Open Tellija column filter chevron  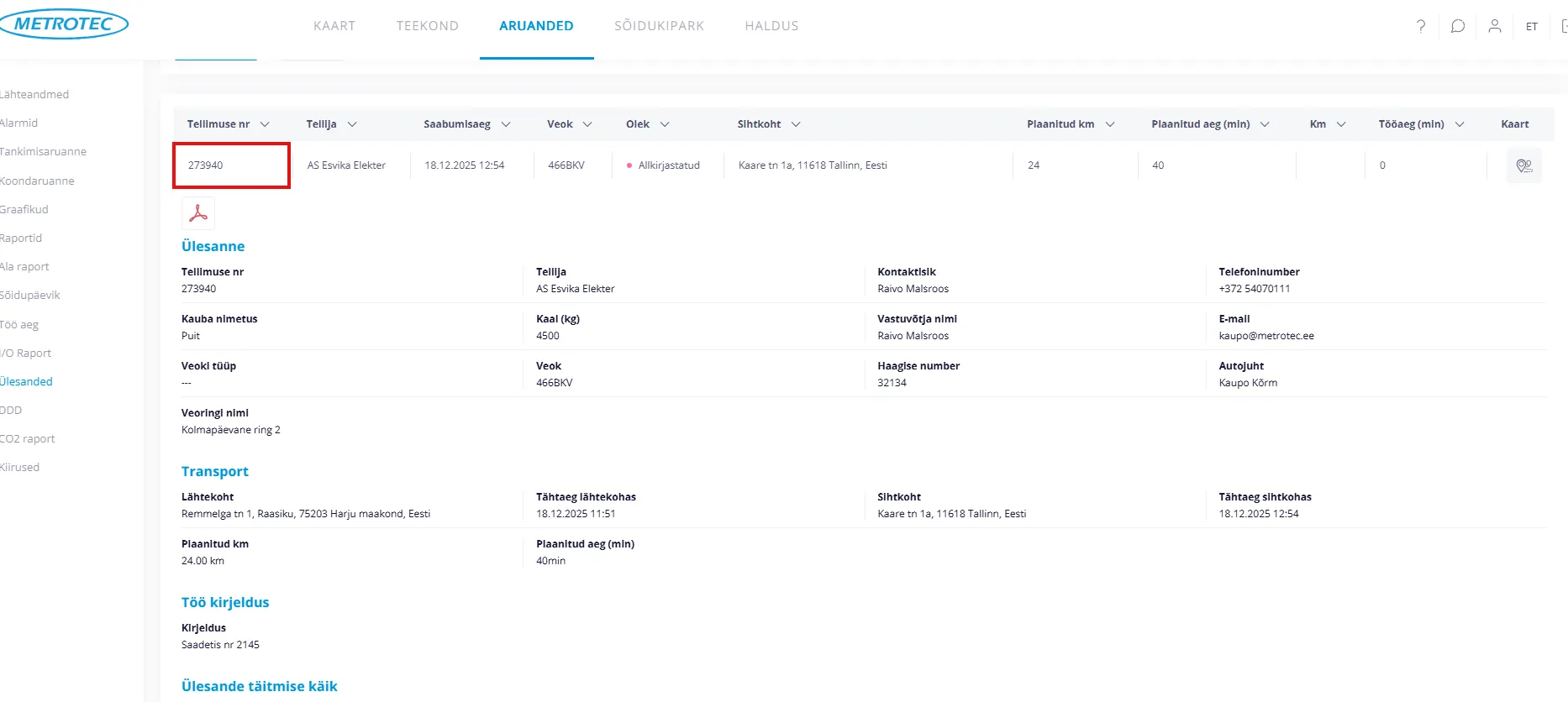tap(352, 124)
